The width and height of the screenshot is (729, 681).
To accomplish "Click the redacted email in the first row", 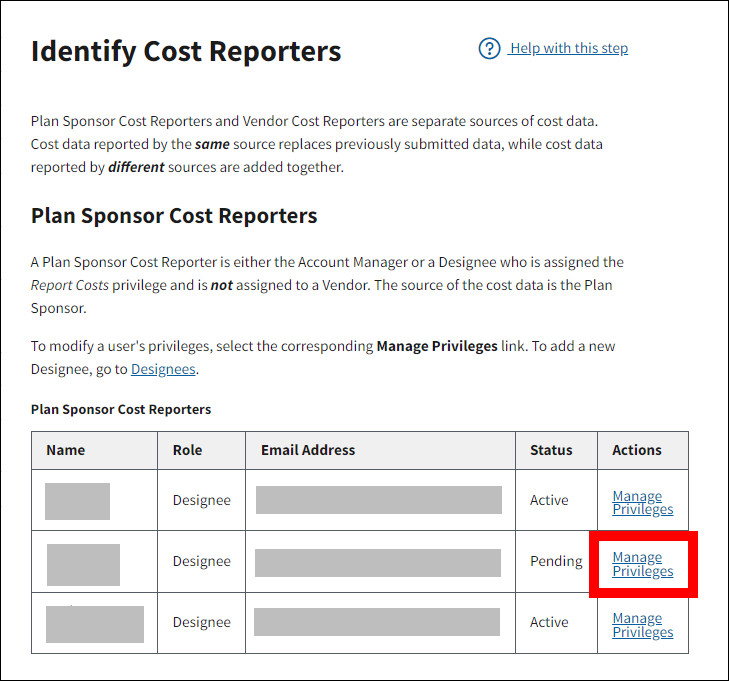I will point(379,500).
